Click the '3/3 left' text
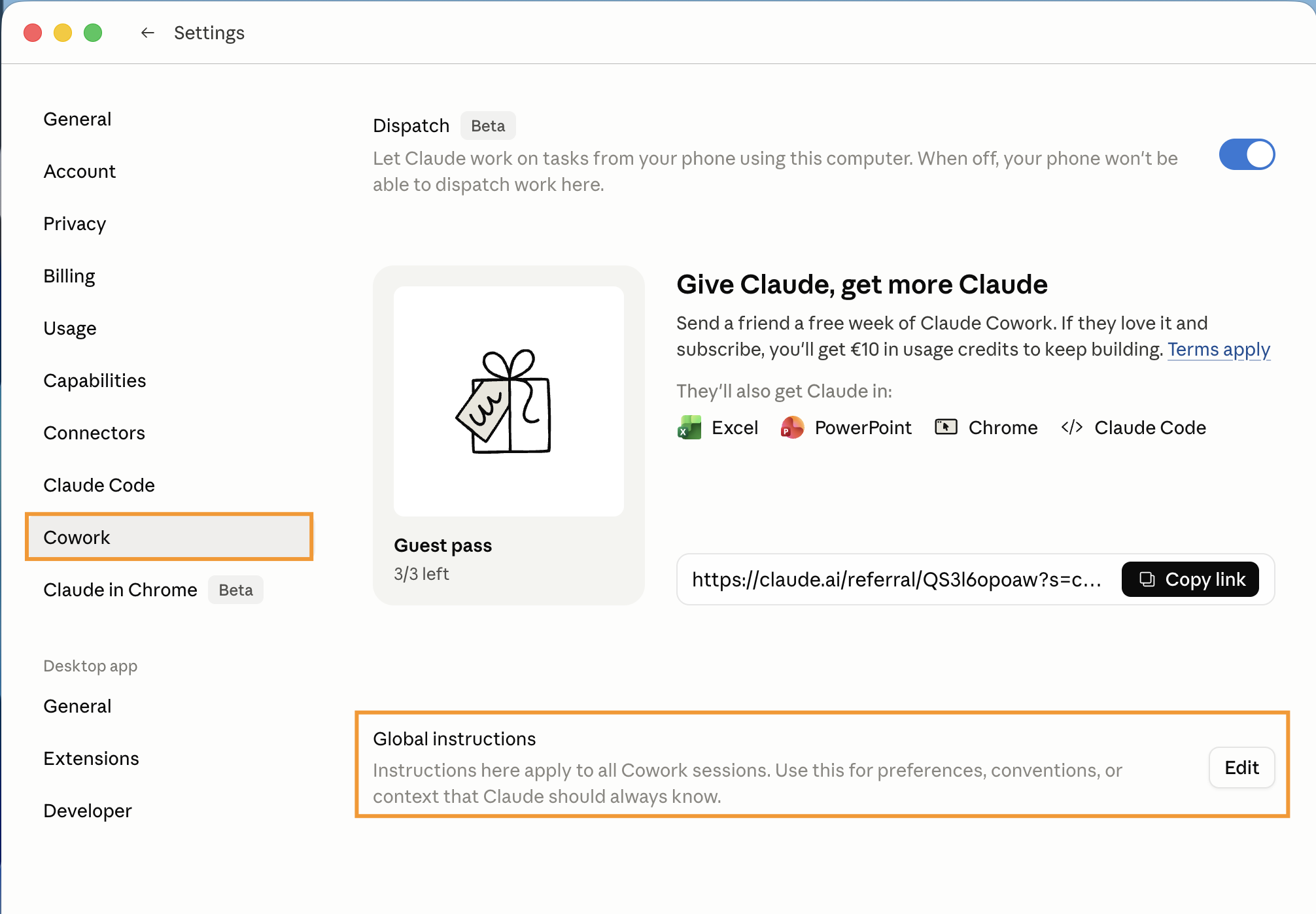The image size is (1316, 914). click(x=421, y=573)
